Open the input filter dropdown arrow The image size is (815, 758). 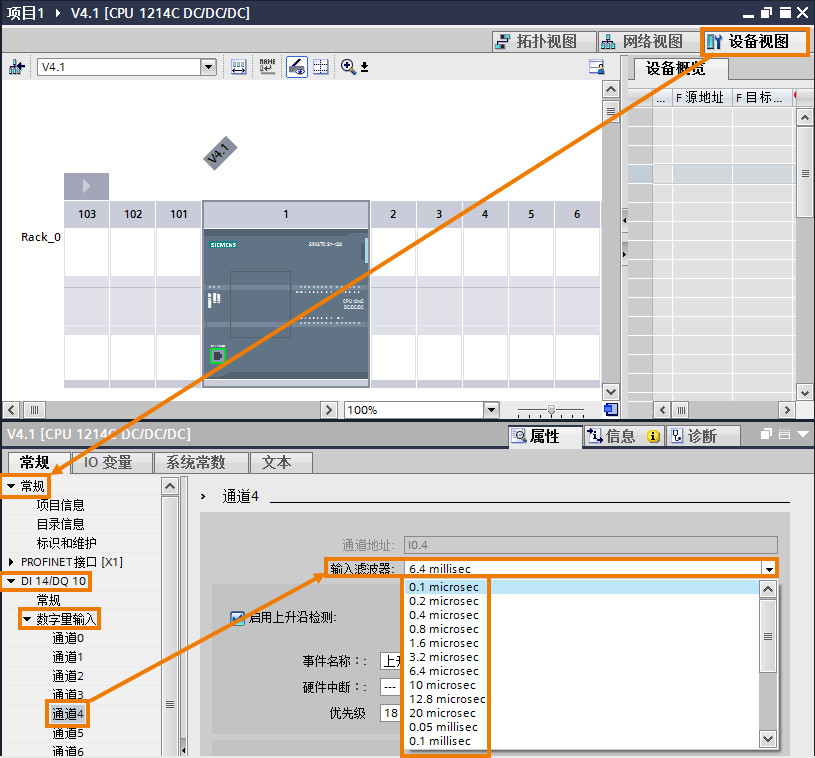coord(769,569)
